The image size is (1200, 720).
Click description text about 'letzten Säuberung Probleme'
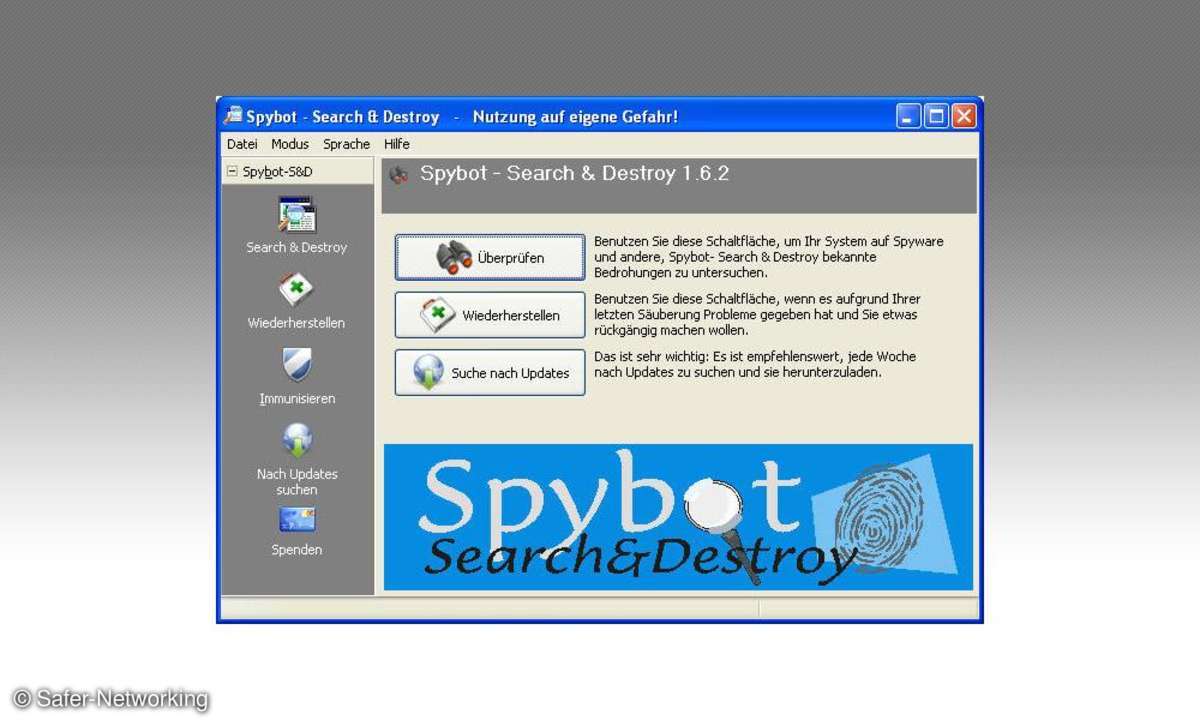757,315
